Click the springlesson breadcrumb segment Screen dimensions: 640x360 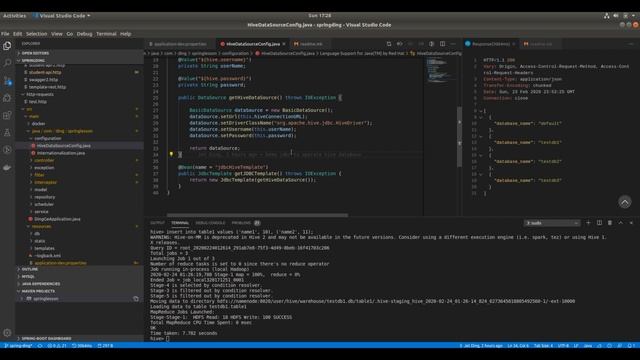coord(204,53)
